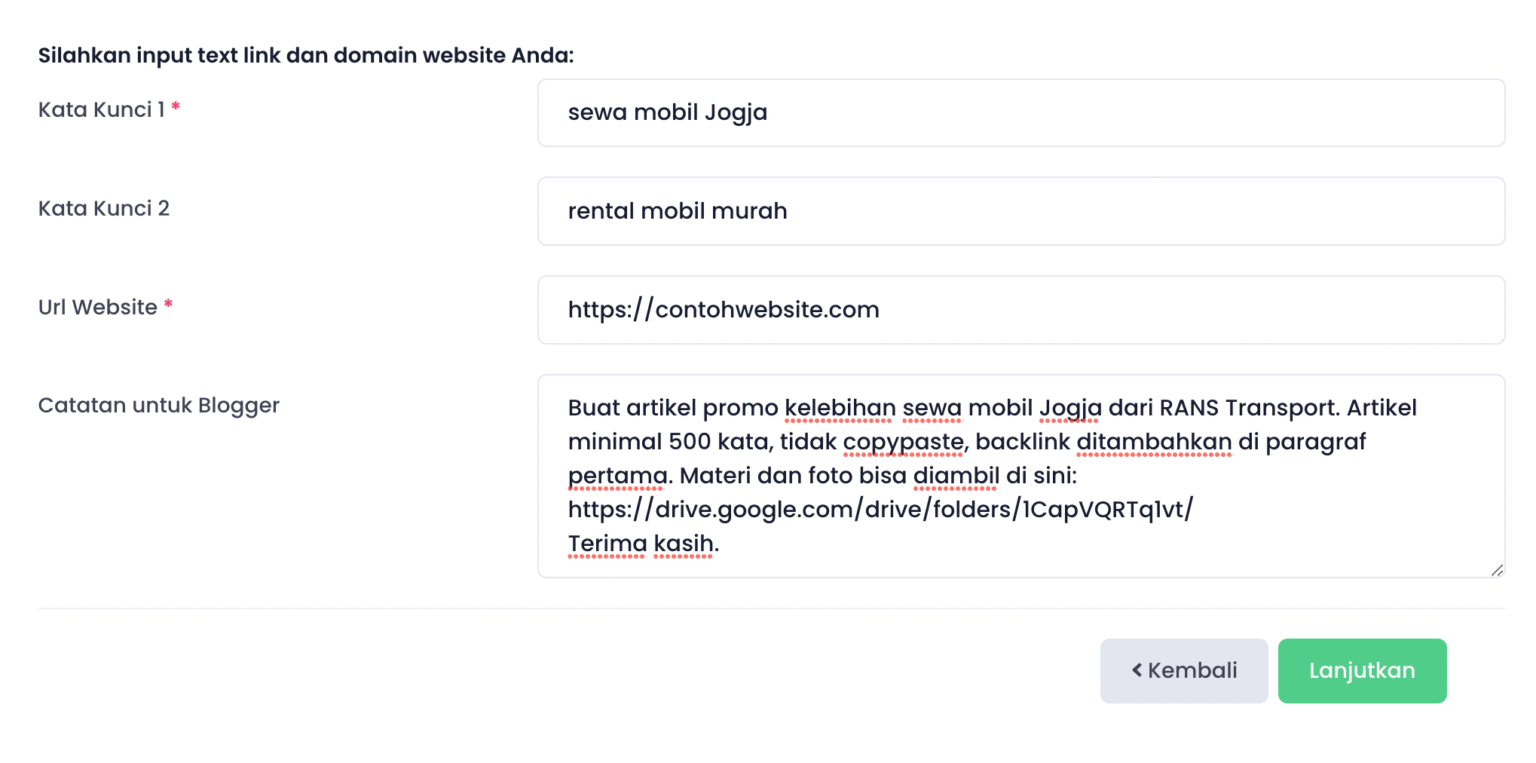This screenshot has height=763, width=1536.
Task: Click the Kata Kunci 2 label
Action: point(104,209)
